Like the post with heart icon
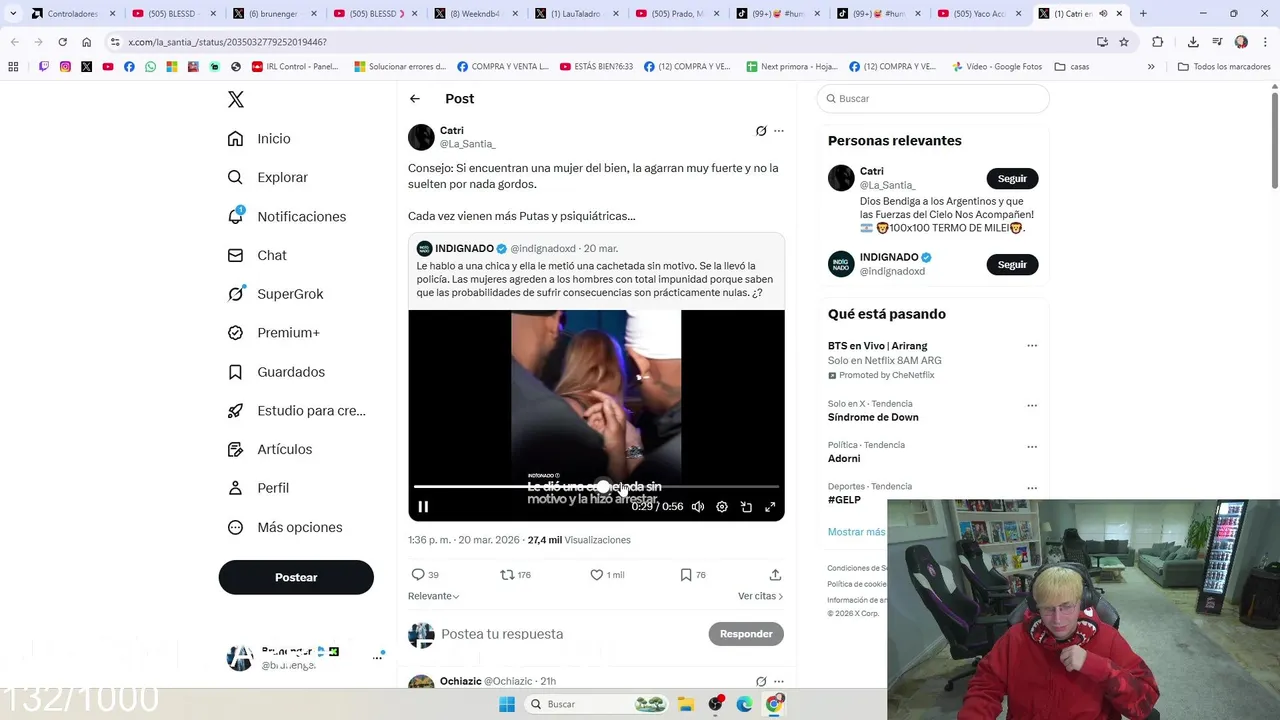This screenshot has height=720, width=1280. coord(597,575)
